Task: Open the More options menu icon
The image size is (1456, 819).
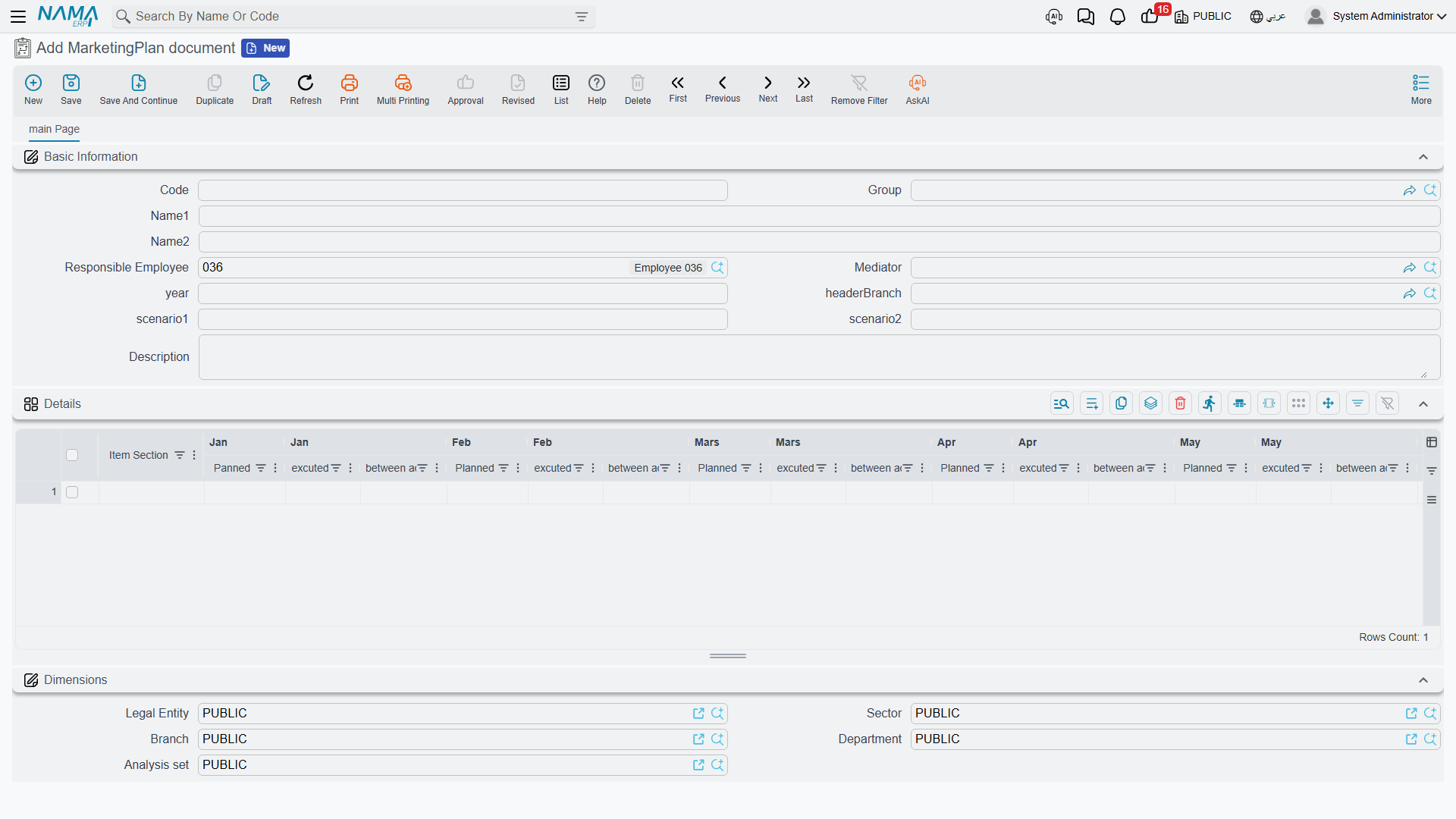Action: point(1421,83)
